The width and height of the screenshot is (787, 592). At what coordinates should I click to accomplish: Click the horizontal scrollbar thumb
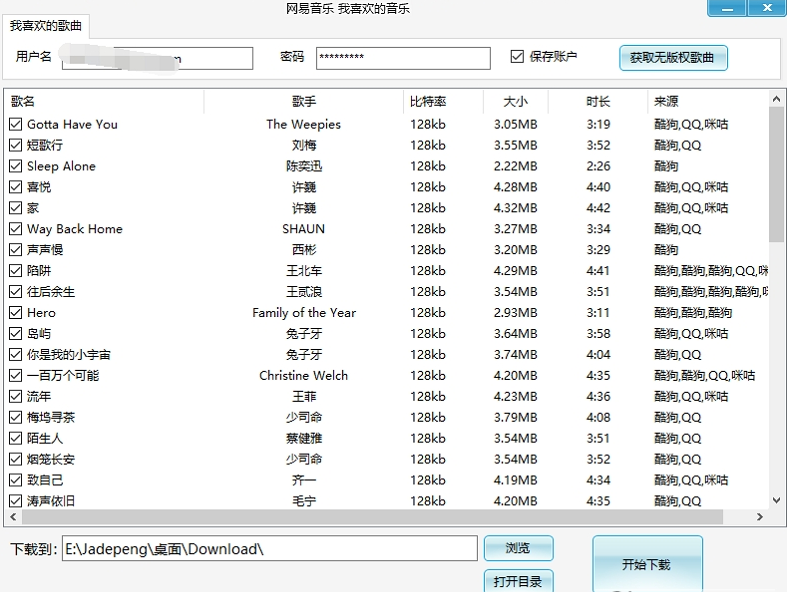click(x=372, y=517)
